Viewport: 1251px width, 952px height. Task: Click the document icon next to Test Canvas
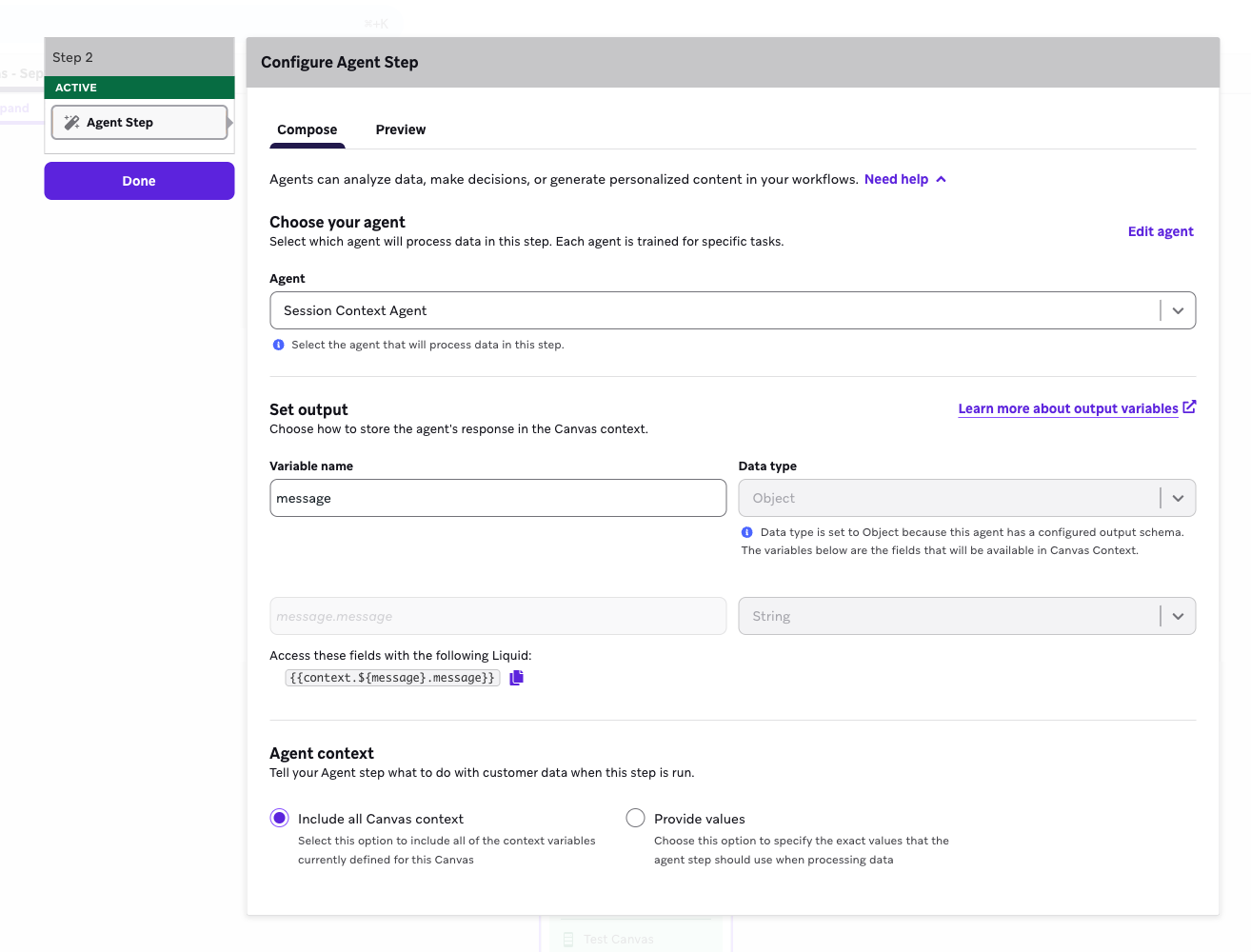[x=568, y=939]
